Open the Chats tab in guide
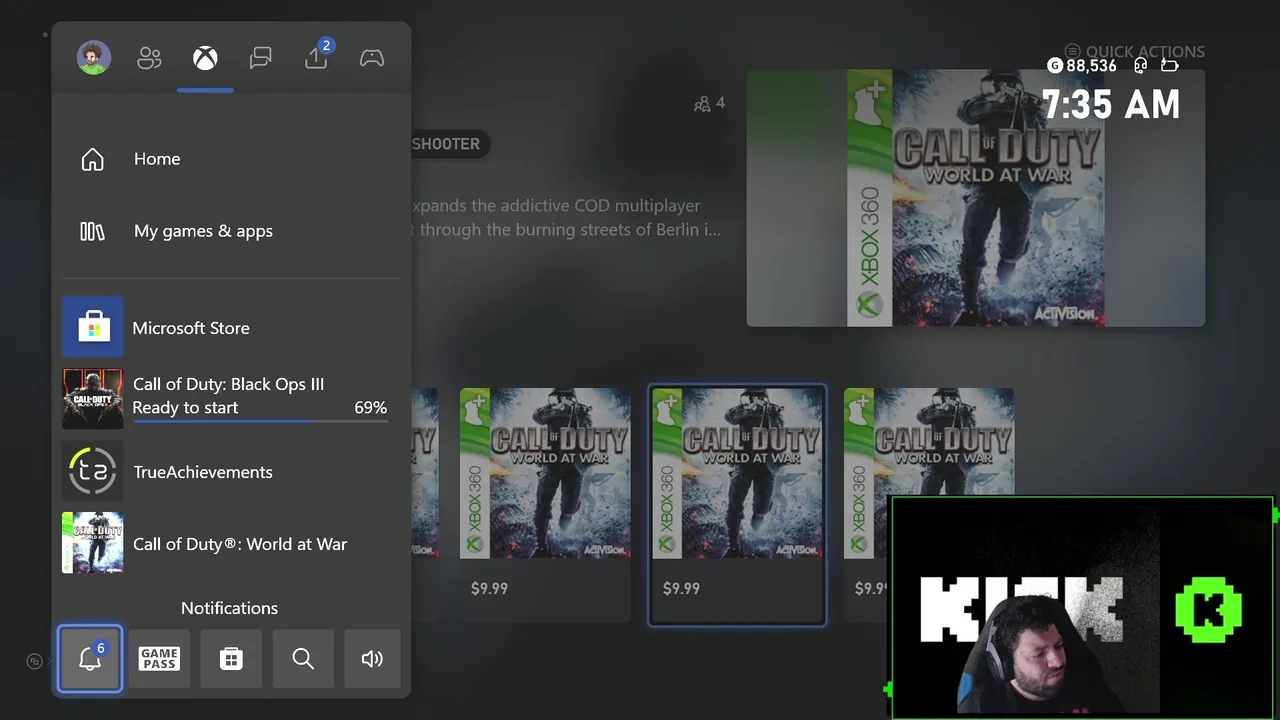Screen dimensions: 1280x720 260,58
